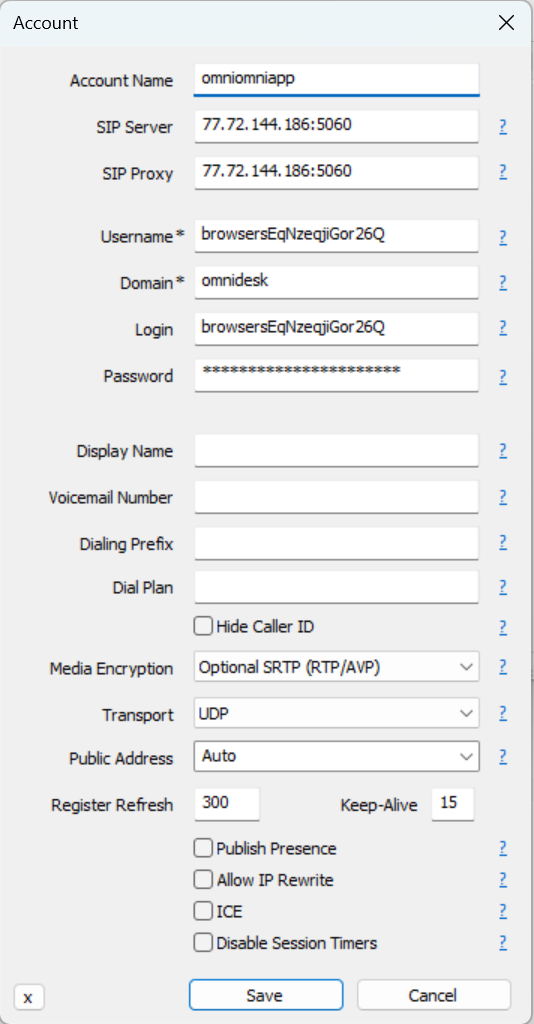Screen dimensions: 534x1024
Task: Open help link beside Username field
Action: (x=503, y=236)
